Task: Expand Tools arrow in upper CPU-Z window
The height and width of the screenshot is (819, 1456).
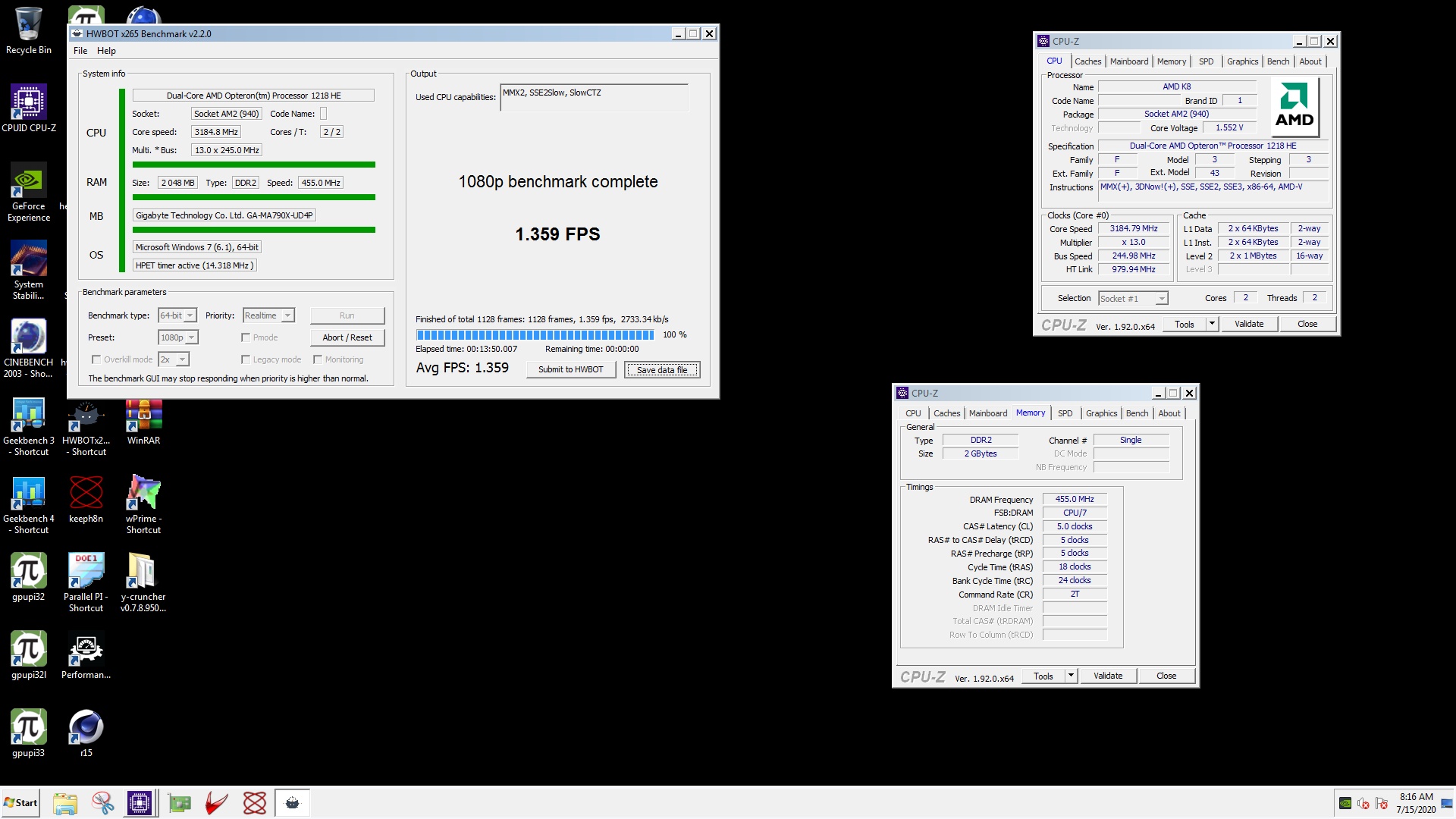Action: click(1212, 324)
